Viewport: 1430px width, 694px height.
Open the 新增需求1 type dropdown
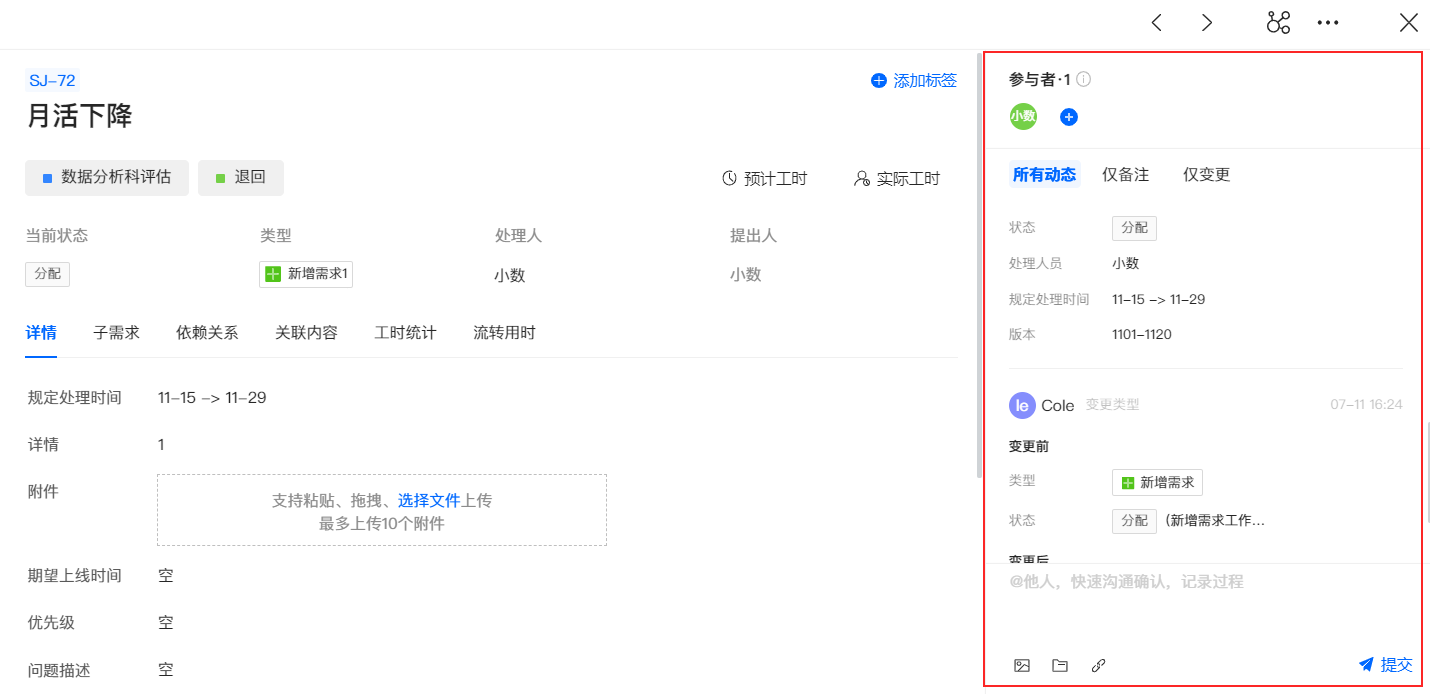click(306, 274)
